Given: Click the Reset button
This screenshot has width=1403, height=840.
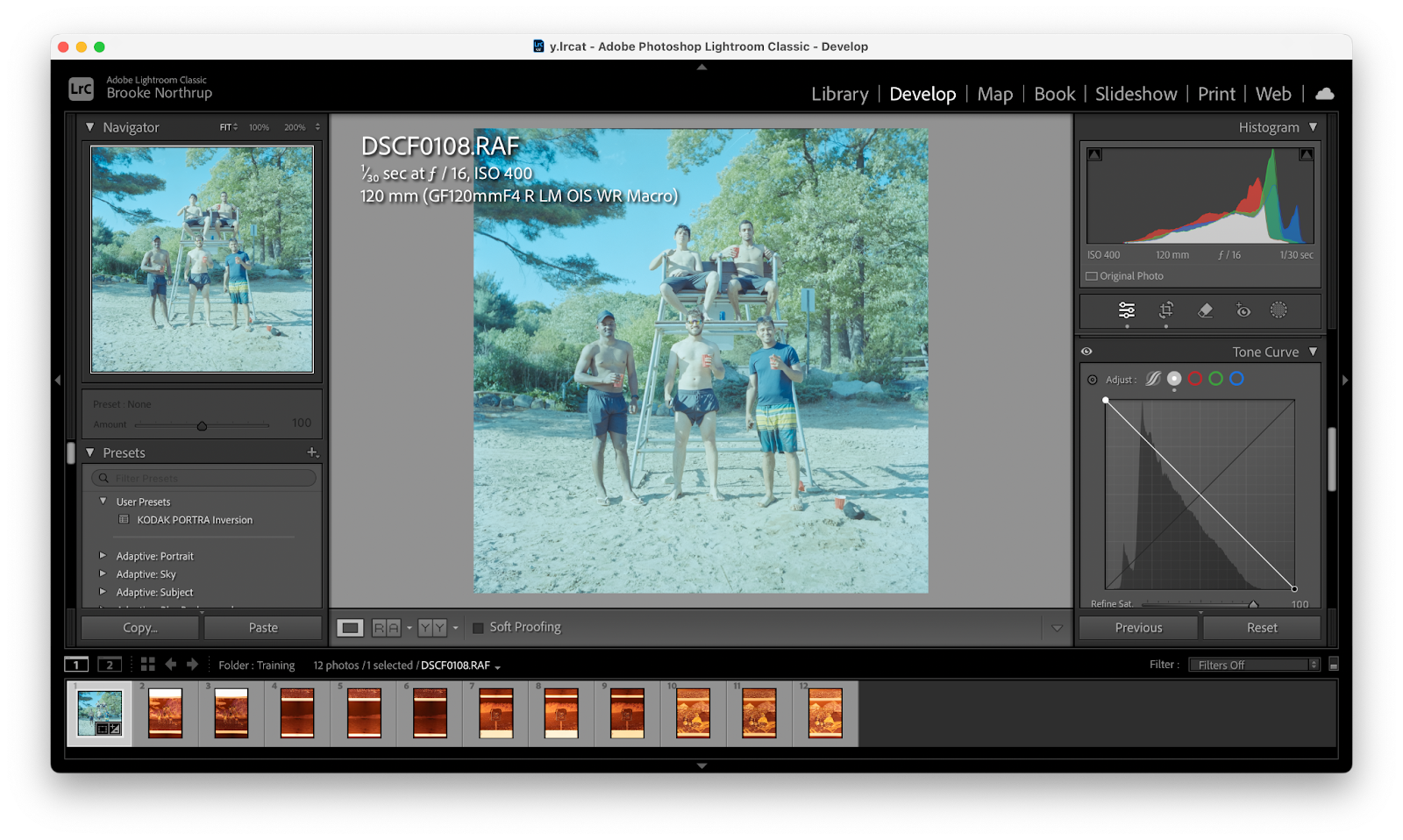Looking at the screenshot, I should pos(1262,628).
